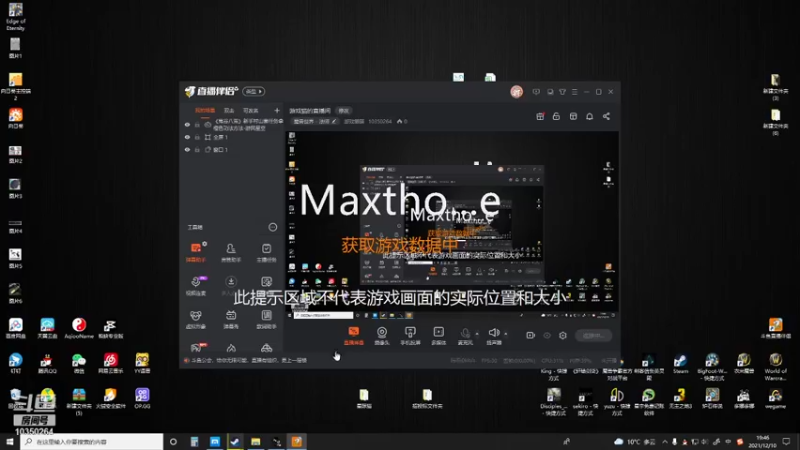Open the document-icon tool in the third toolbox row

pos(266,319)
